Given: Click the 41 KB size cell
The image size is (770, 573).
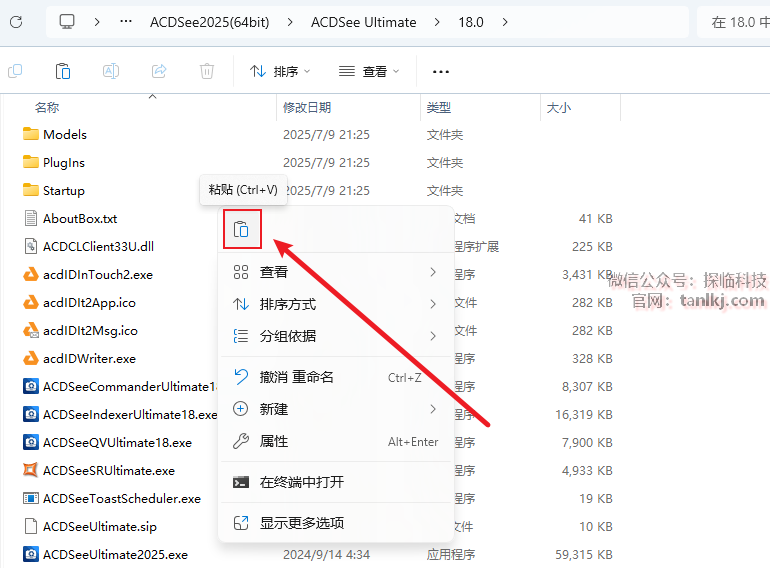Looking at the screenshot, I should click(596, 218).
